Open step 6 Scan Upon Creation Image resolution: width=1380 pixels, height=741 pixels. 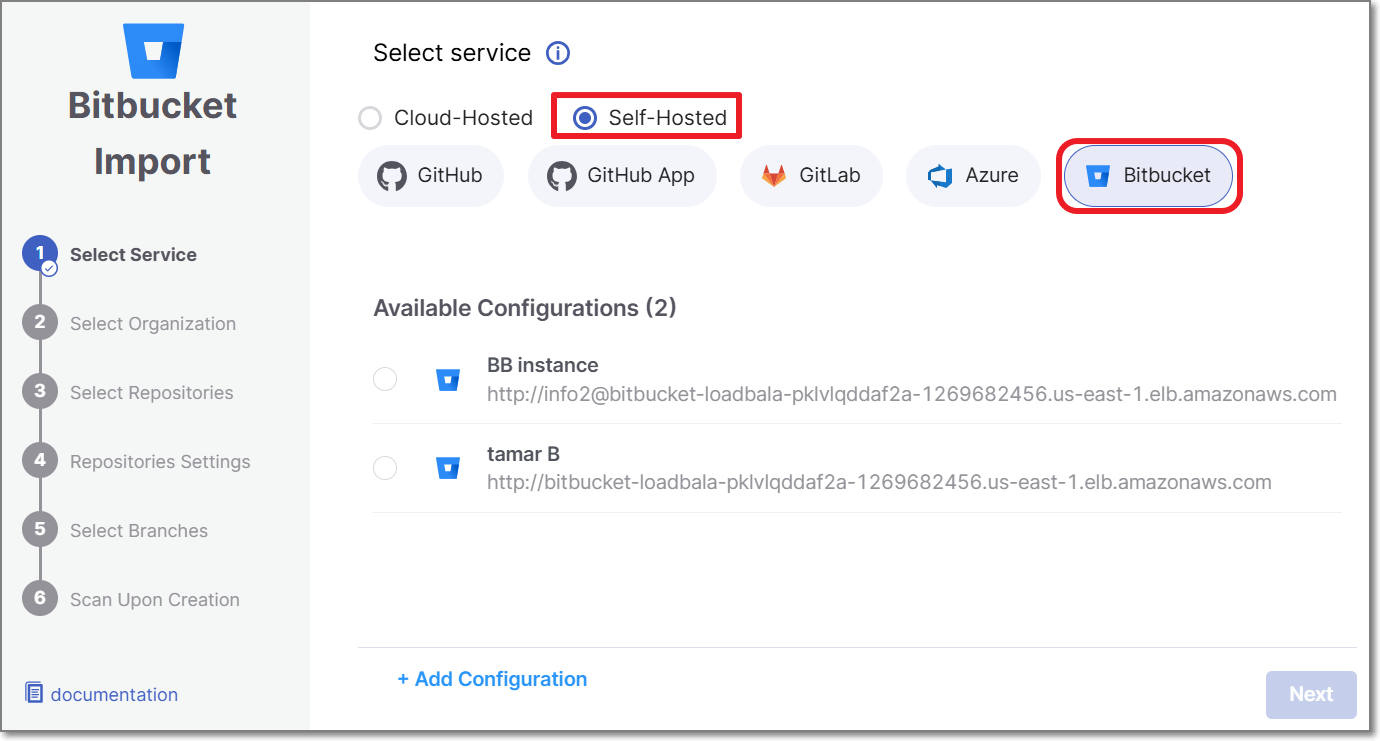pyautogui.click(x=154, y=599)
